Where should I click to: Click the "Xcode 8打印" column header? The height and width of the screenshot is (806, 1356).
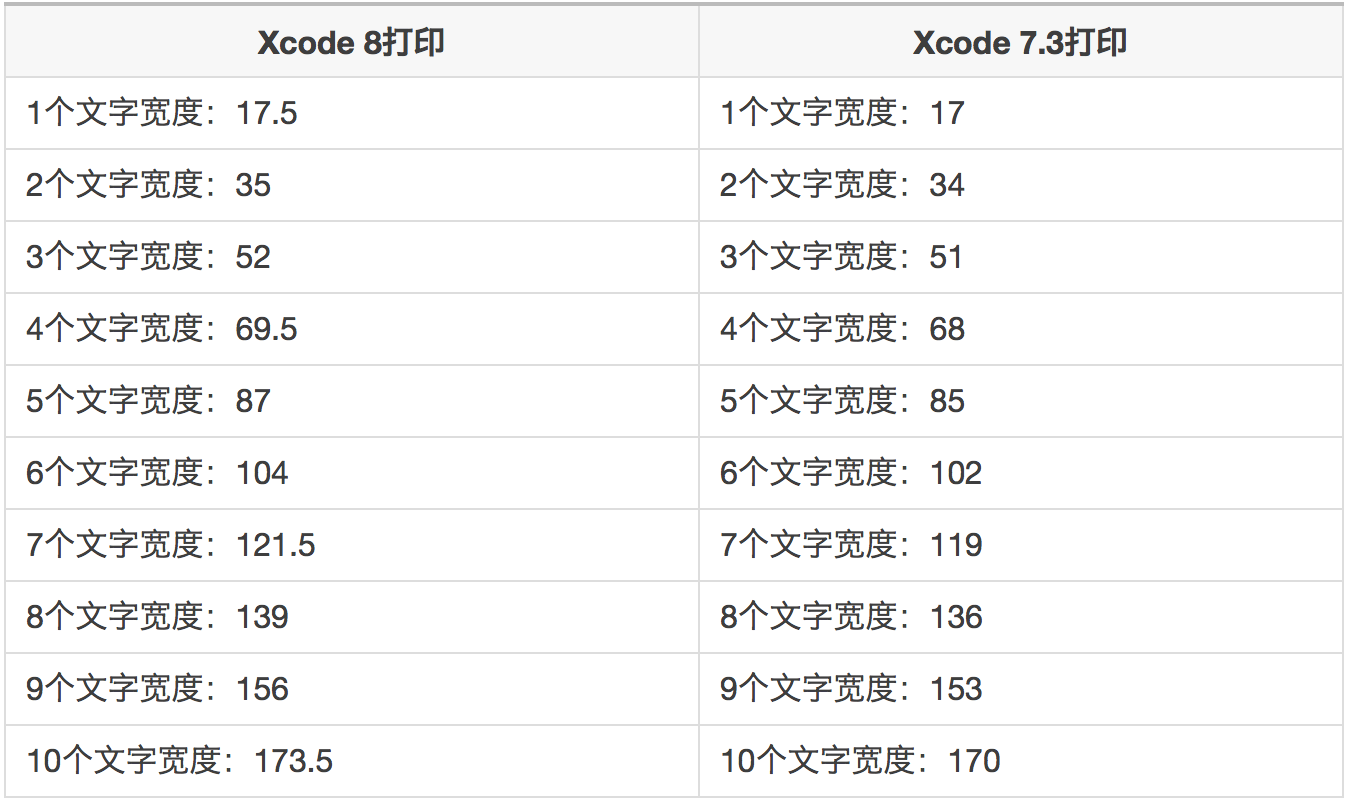[351, 43]
